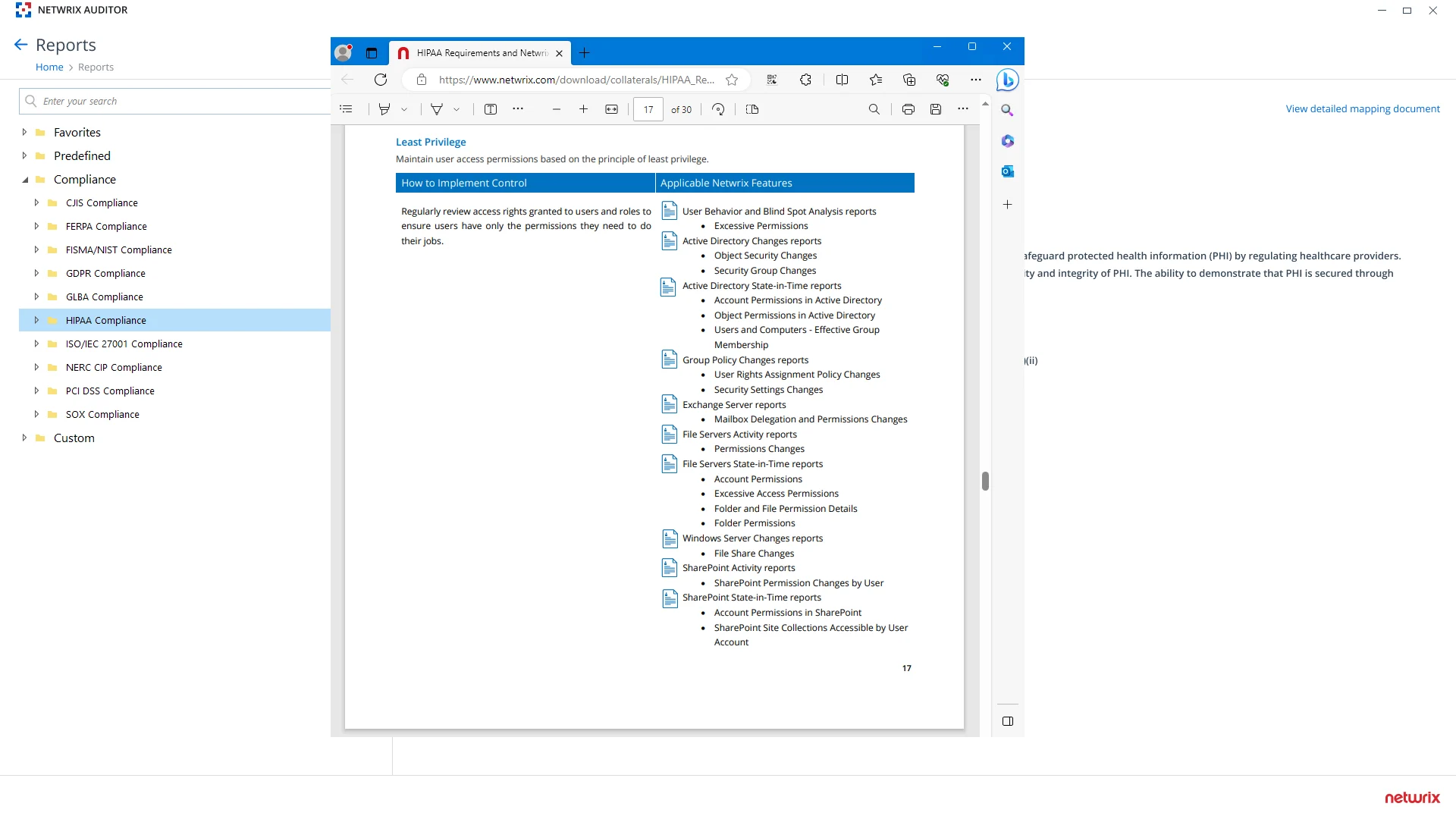
Task: Create QR code for this page
Action: pos(772,80)
